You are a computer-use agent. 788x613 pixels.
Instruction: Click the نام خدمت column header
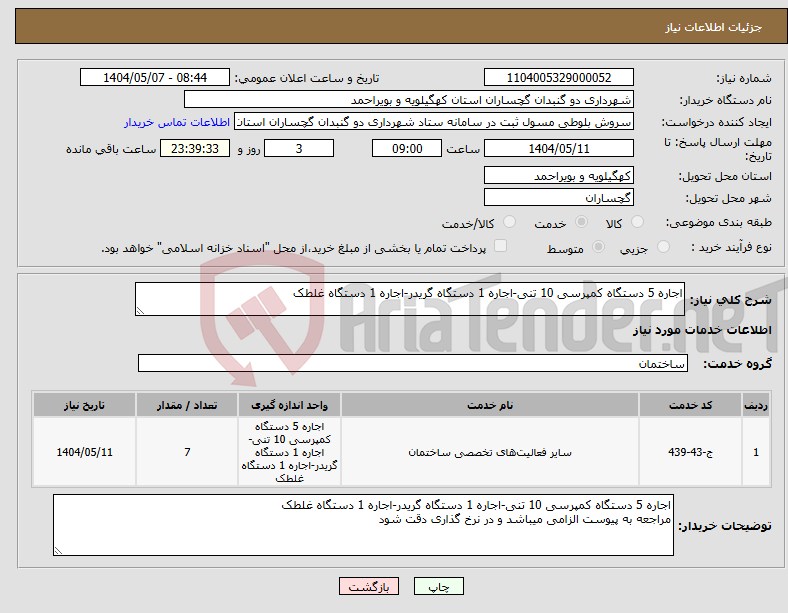pyautogui.click(x=490, y=405)
